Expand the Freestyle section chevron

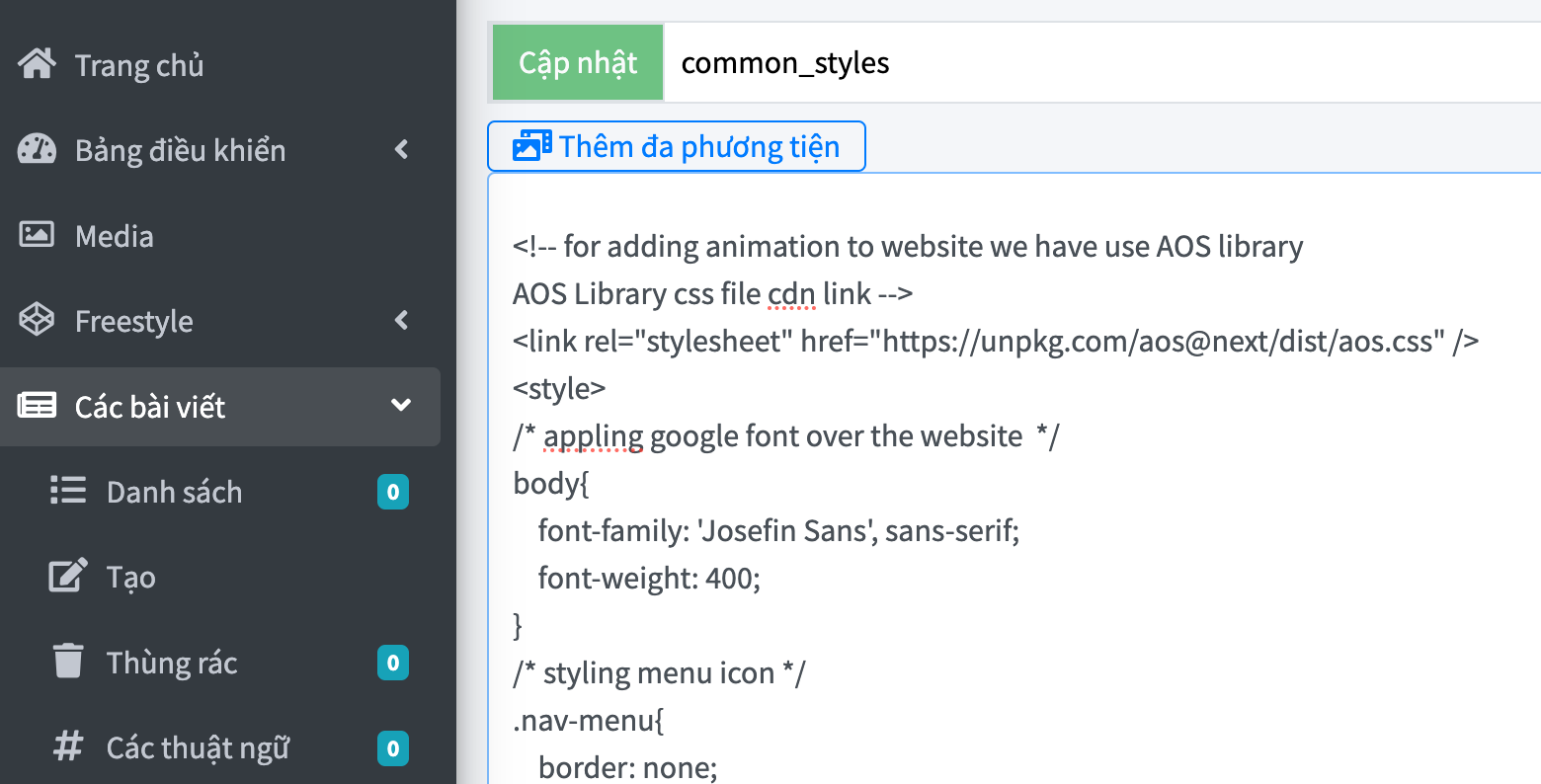[400, 320]
